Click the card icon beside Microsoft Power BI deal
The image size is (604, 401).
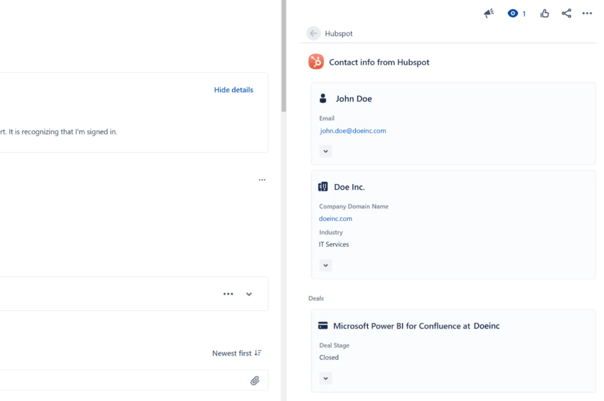click(323, 325)
